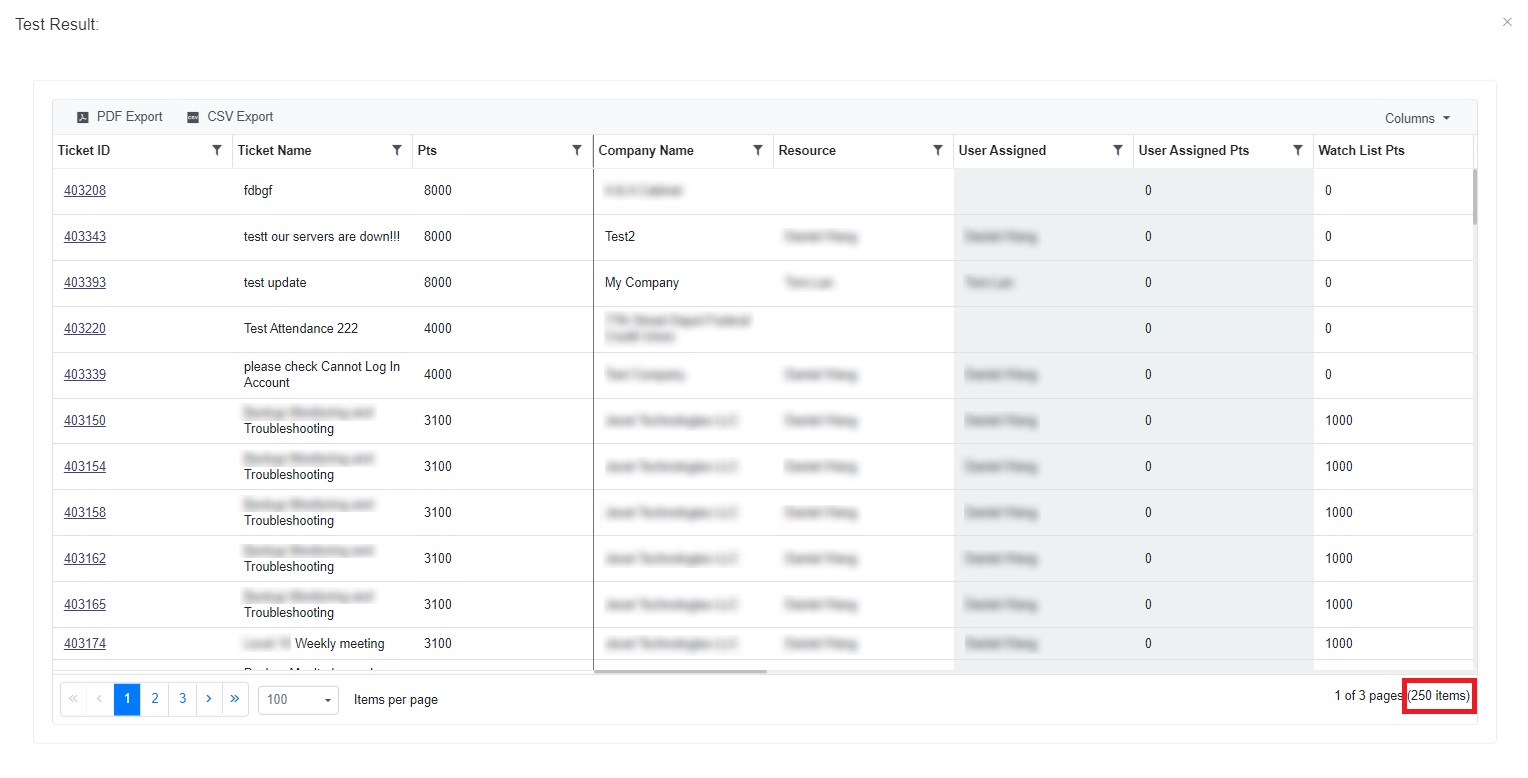Viewport: 1528px width, 778px height.
Task: Open ticket 403343 link
Action: tap(85, 237)
